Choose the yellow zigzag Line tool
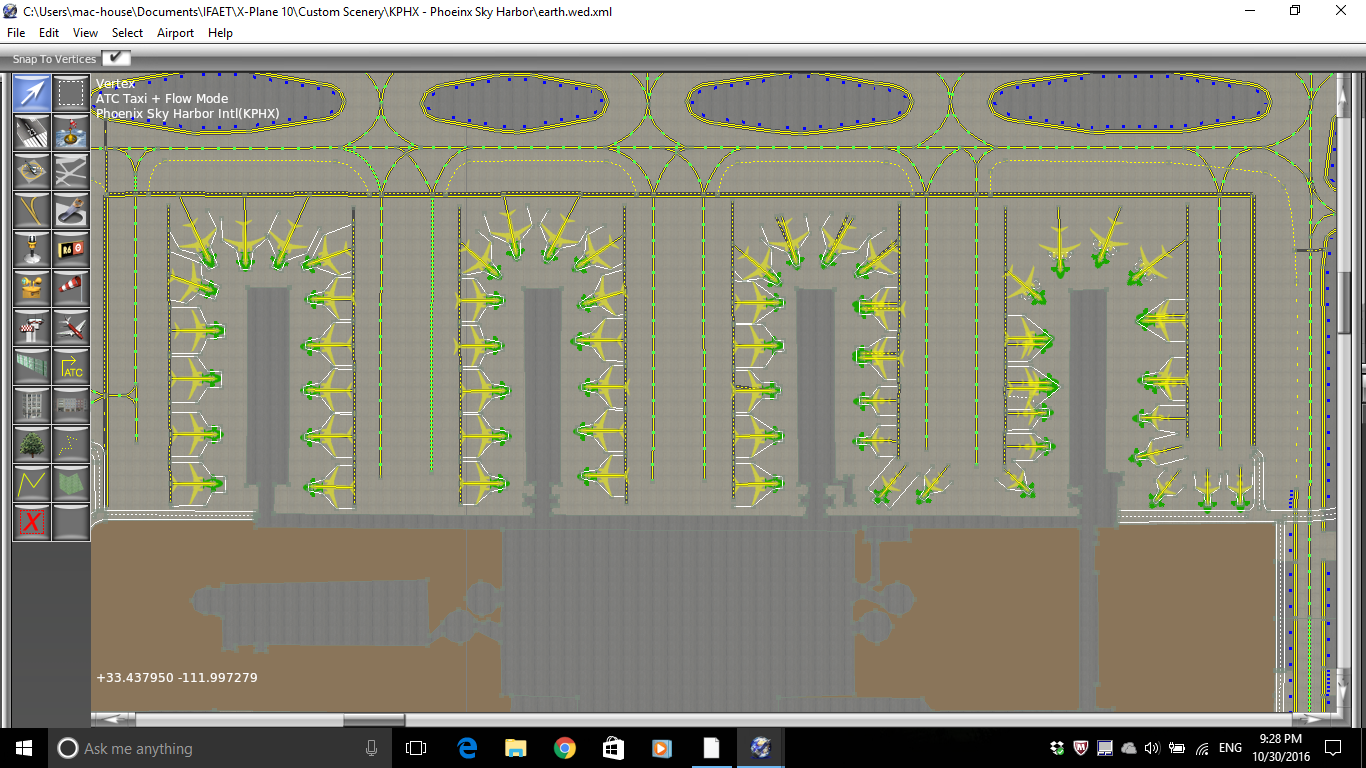 [x=32, y=483]
